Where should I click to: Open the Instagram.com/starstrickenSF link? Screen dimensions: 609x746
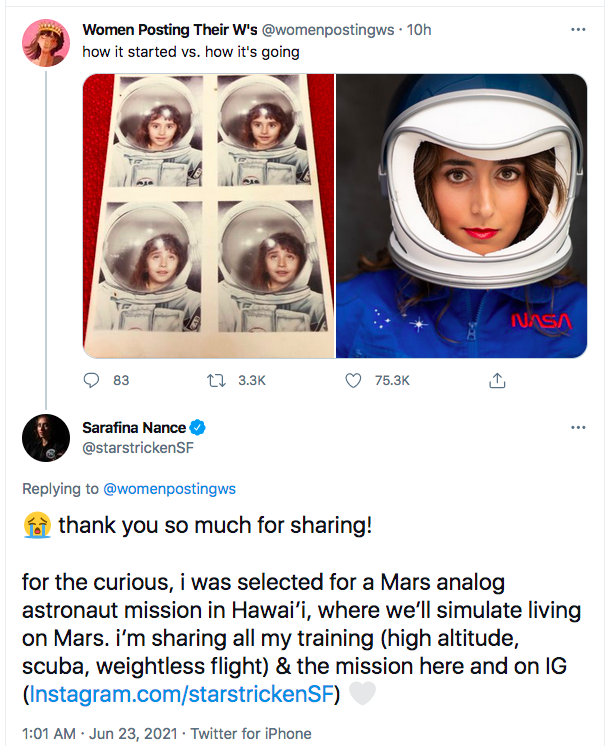tap(183, 693)
